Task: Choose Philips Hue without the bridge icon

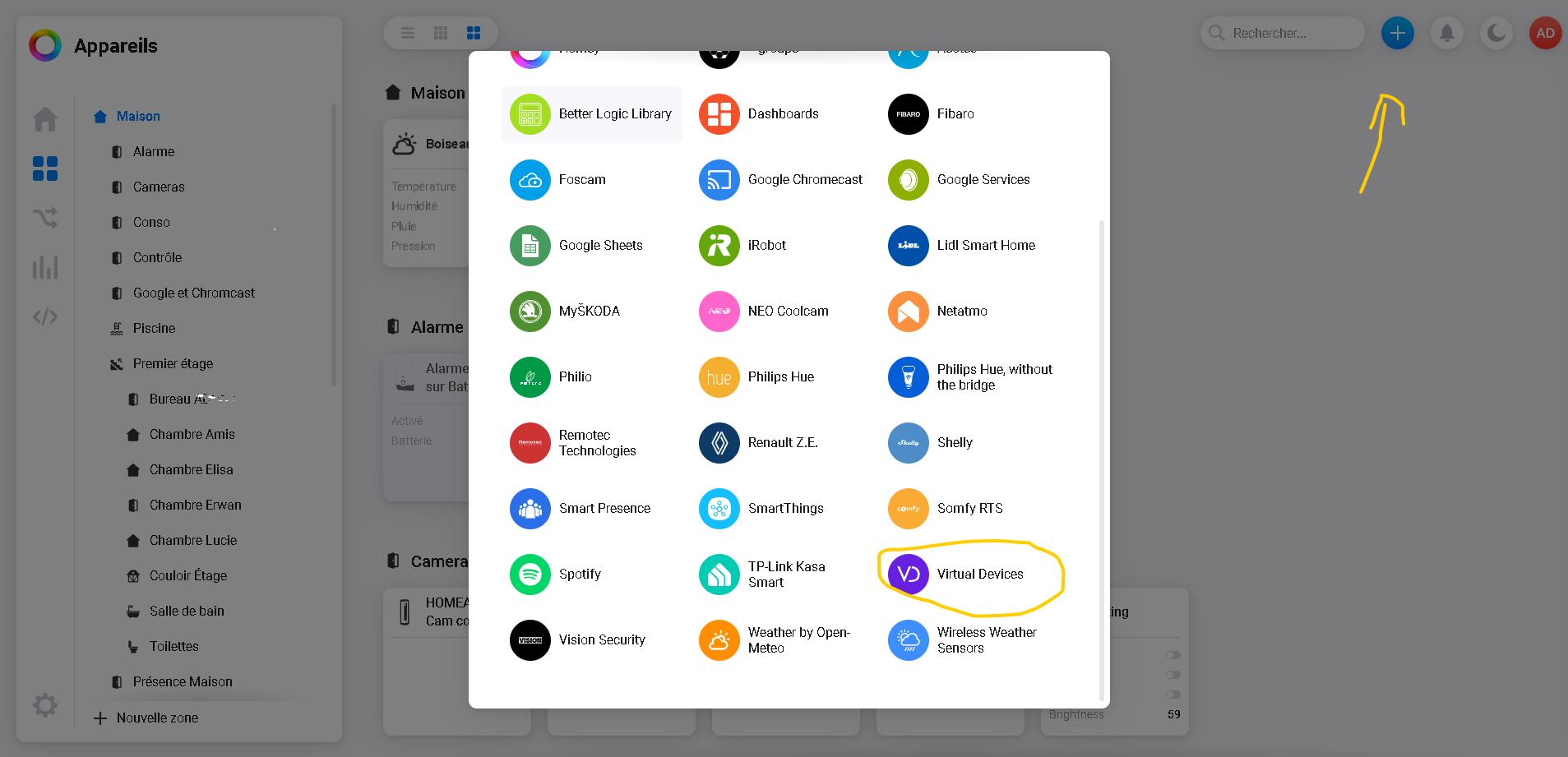Action: coord(909,377)
